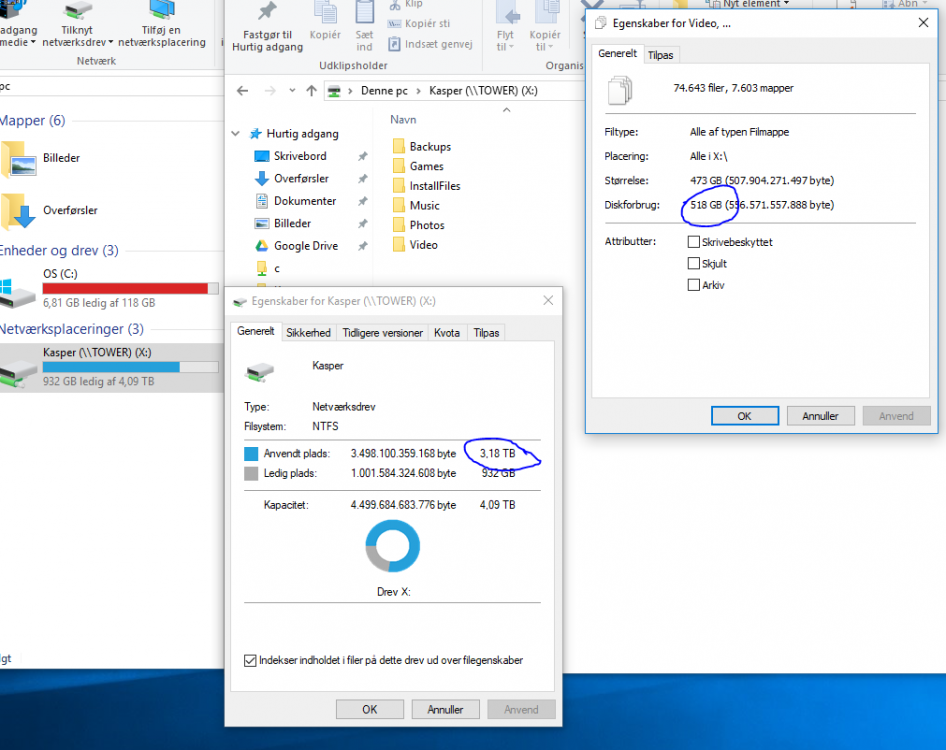
Task: Click the drive usage donut chart
Action: coord(393,546)
